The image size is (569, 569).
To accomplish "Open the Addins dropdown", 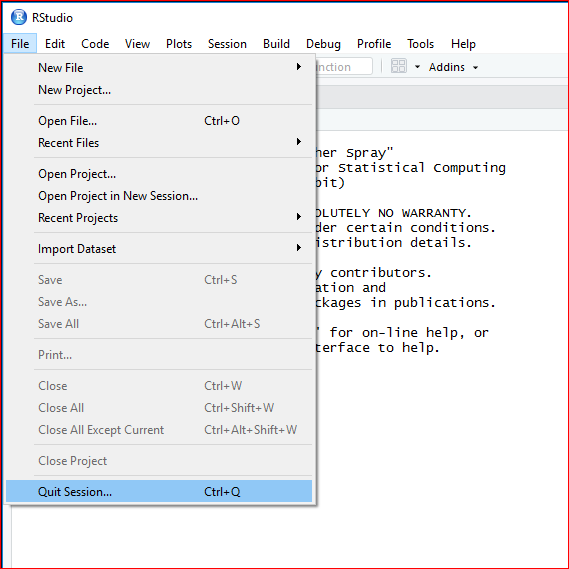I will click(x=453, y=67).
